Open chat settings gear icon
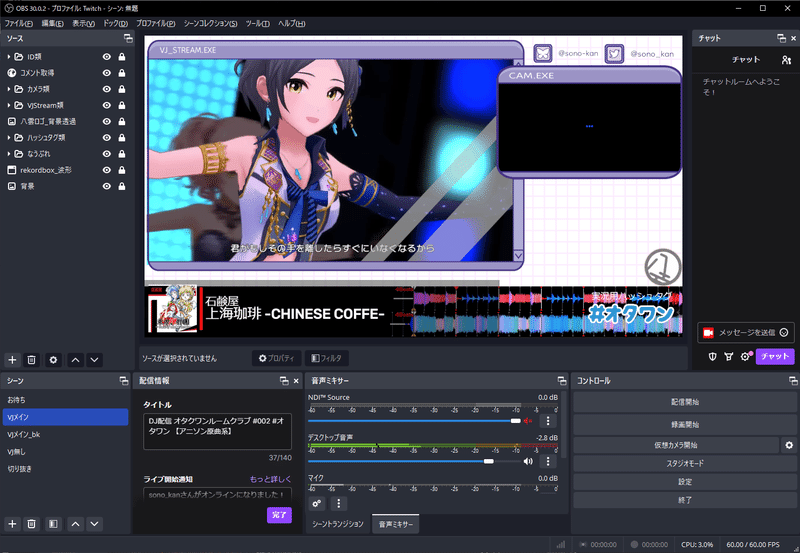Viewport: 800px width, 553px height. pos(745,357)
